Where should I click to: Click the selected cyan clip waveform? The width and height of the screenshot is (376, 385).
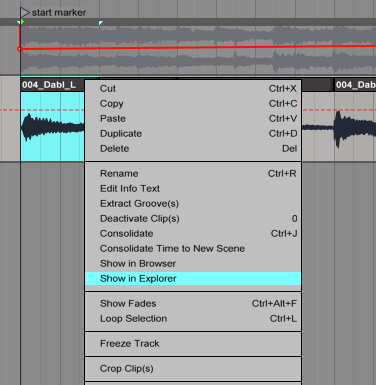52,127
